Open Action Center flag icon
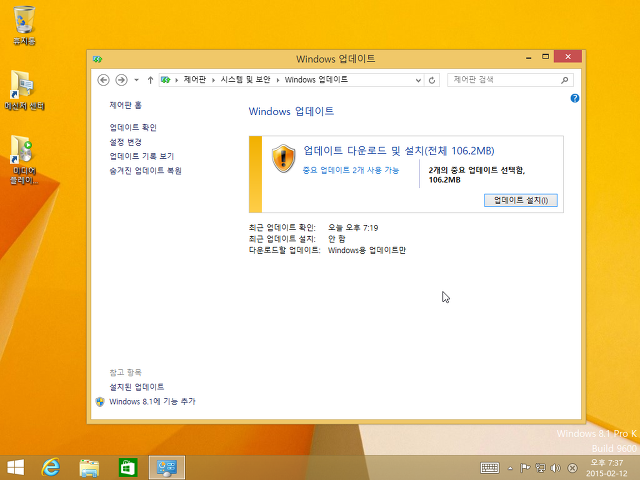Screen dimensions: 640x480 [525, 468]
